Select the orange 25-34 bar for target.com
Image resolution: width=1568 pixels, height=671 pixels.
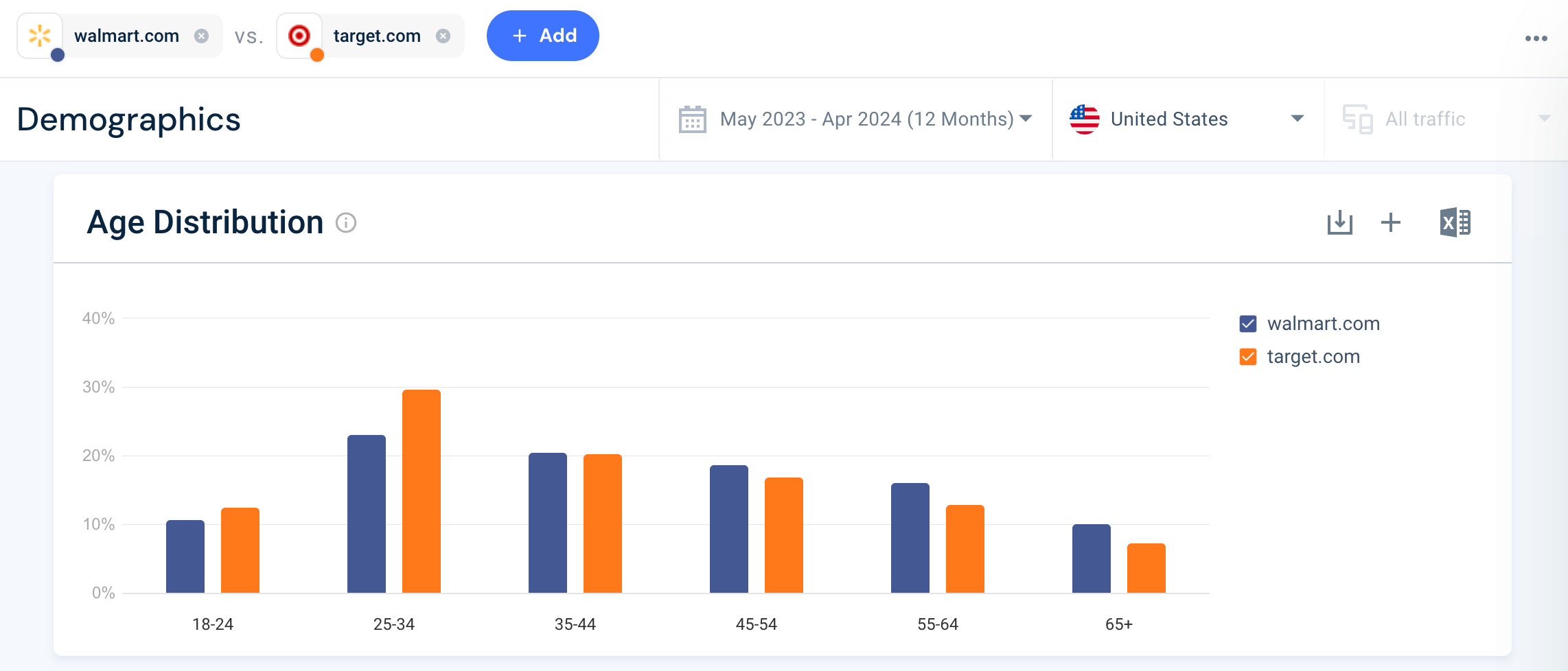coord(420,489)
